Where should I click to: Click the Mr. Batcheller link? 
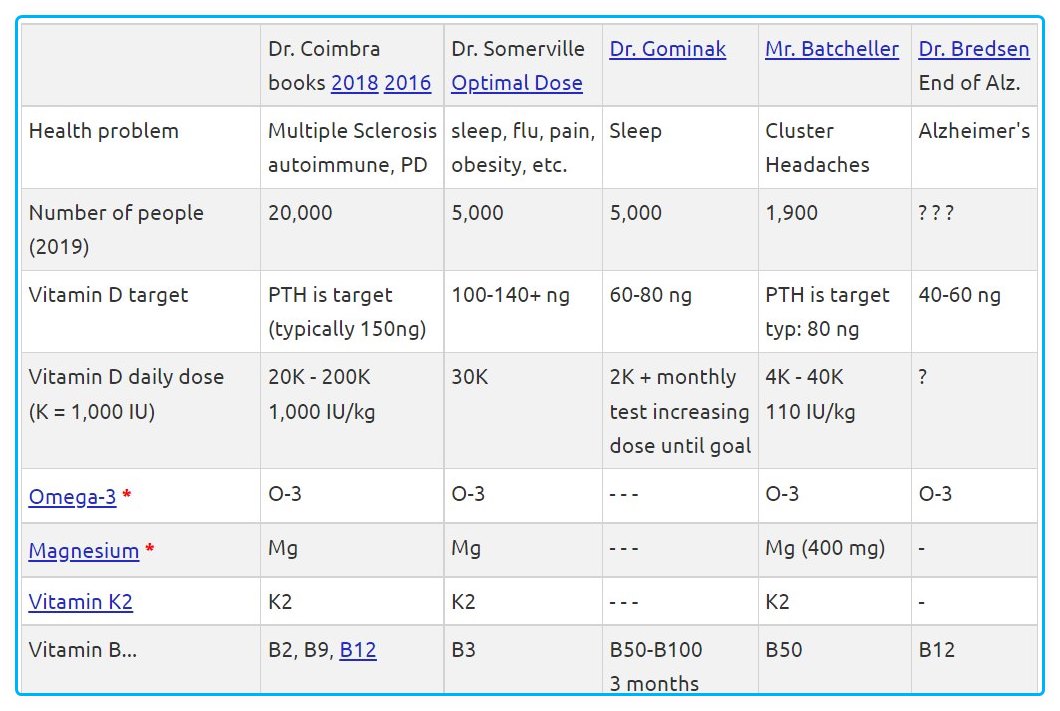[831, 49]
